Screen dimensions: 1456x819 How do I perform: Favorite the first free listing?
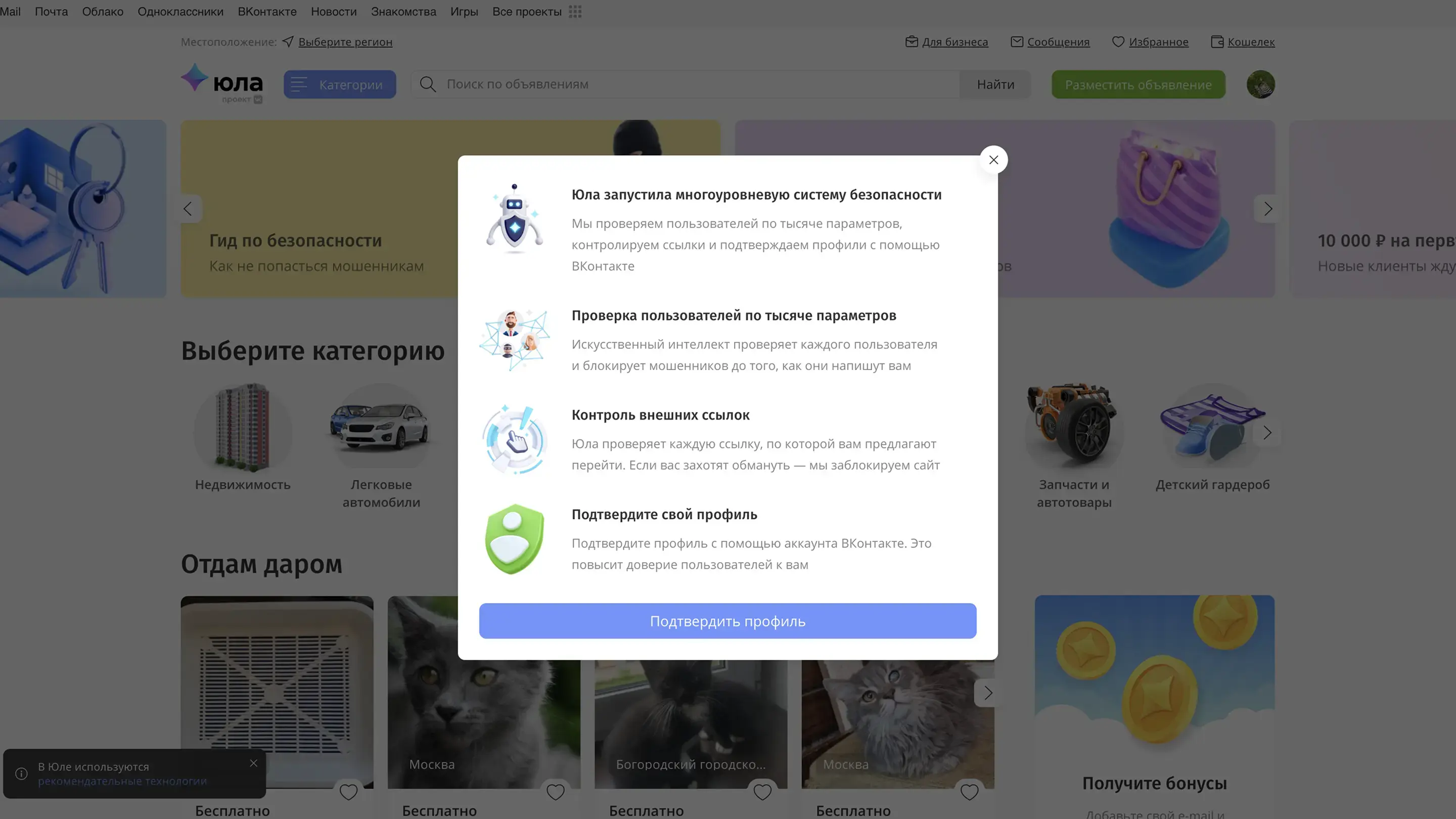348,792
